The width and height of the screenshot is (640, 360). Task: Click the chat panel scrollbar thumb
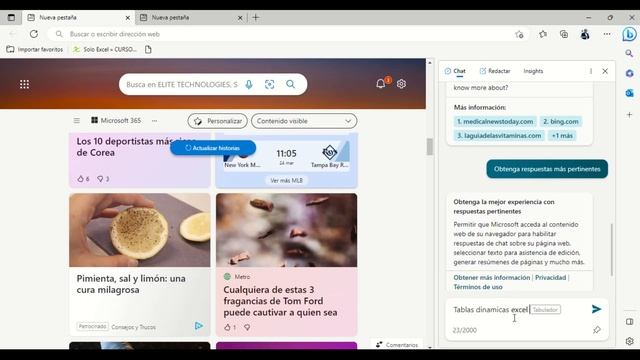click(x=611, y=250)
